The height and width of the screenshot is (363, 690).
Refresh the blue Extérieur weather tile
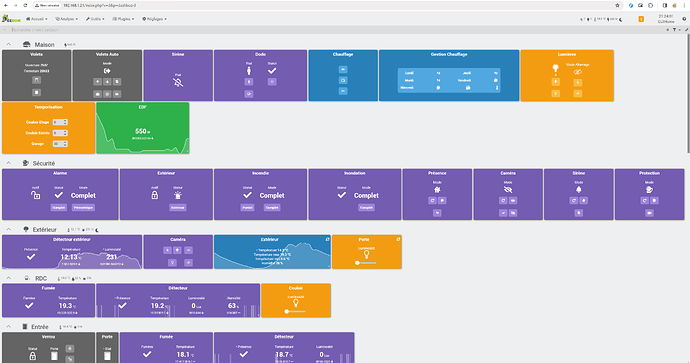(327, 239)
